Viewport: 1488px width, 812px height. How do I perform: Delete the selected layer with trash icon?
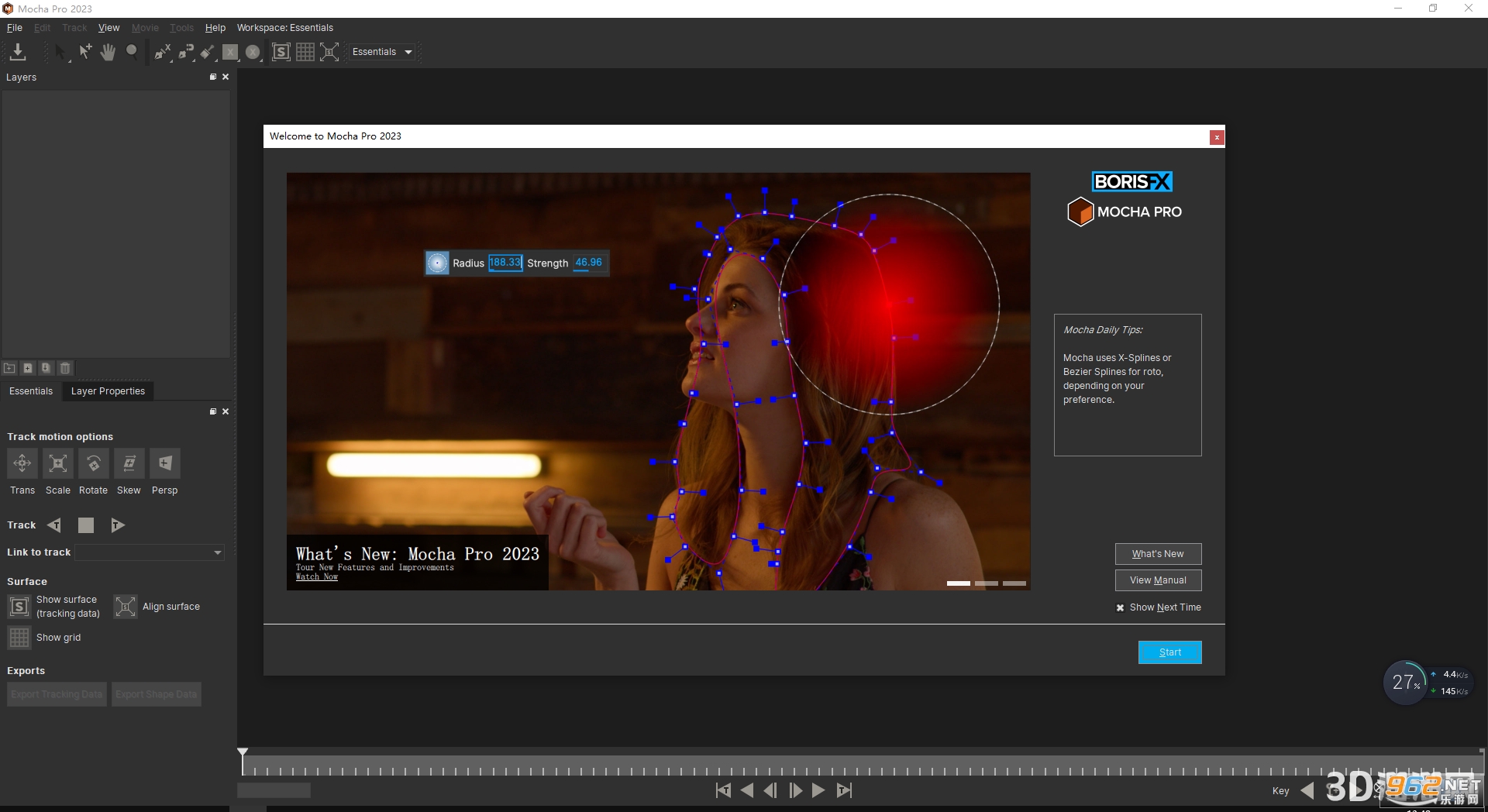coord(65,368)
